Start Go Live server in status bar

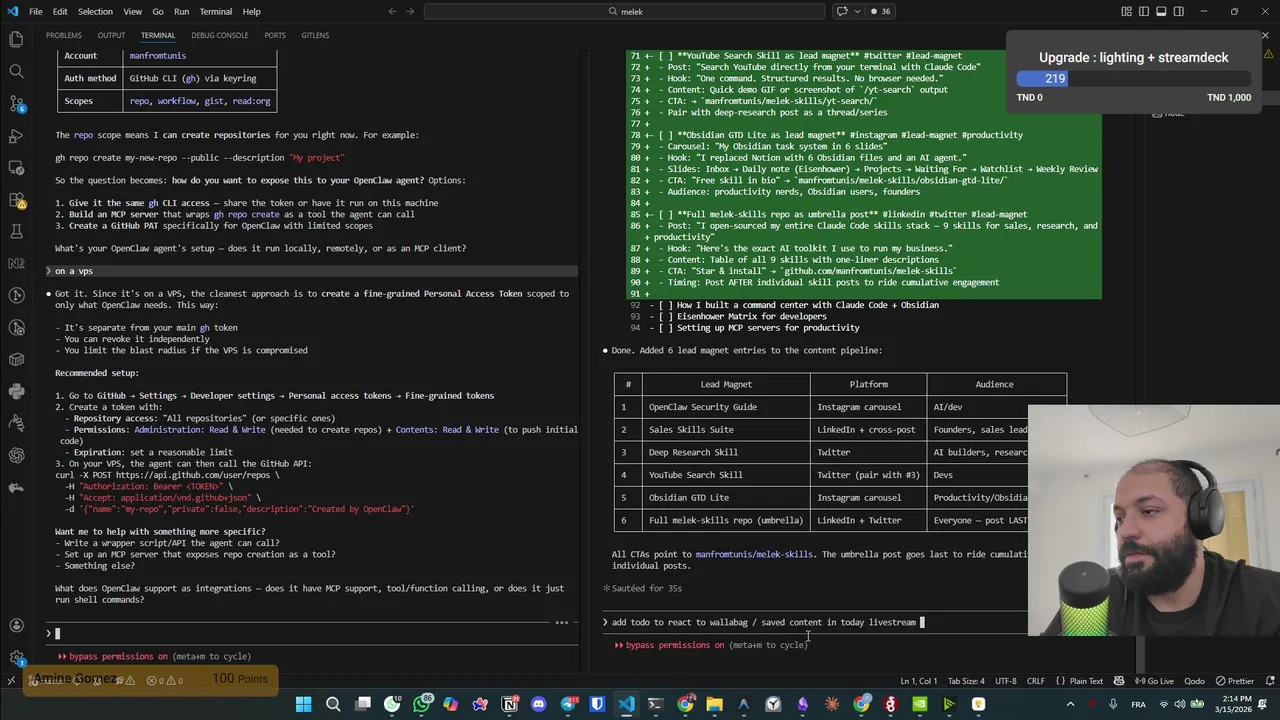click(1153, 681)
